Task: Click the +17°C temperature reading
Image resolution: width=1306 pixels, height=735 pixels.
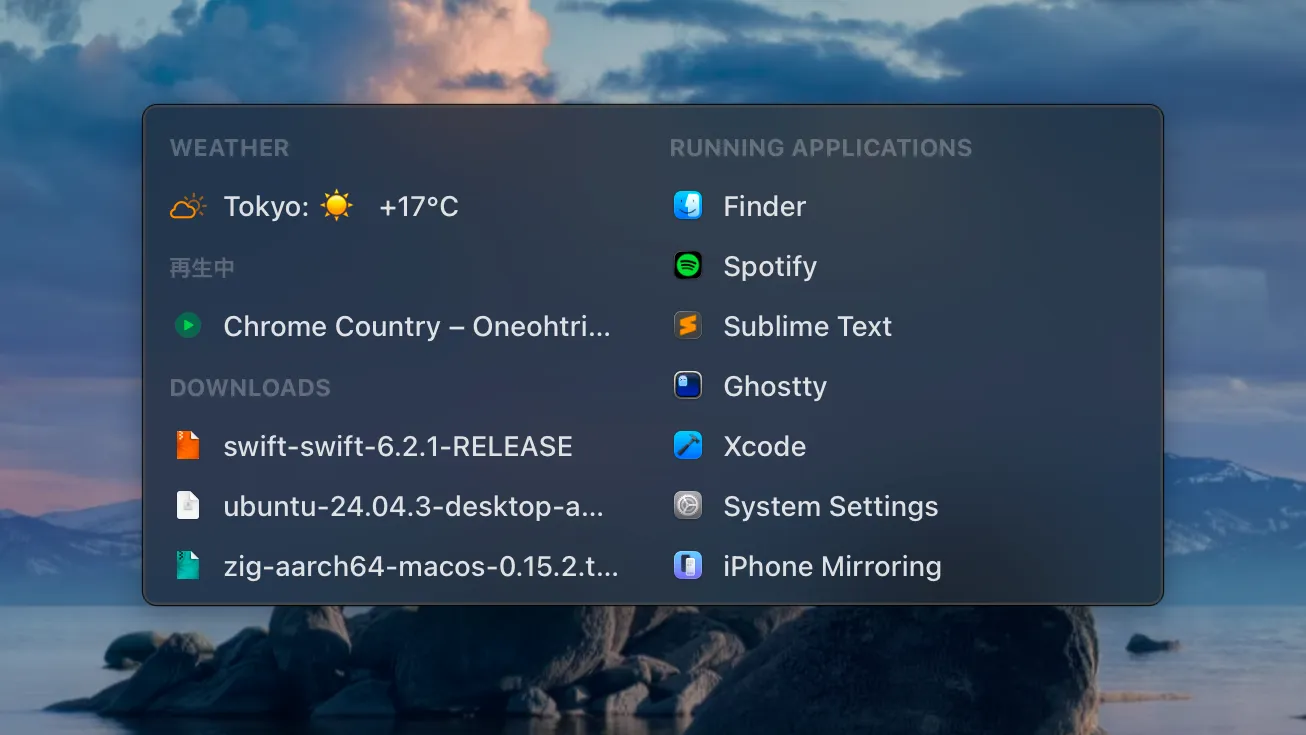Action: pyautogui.click(x=418, y=207)
